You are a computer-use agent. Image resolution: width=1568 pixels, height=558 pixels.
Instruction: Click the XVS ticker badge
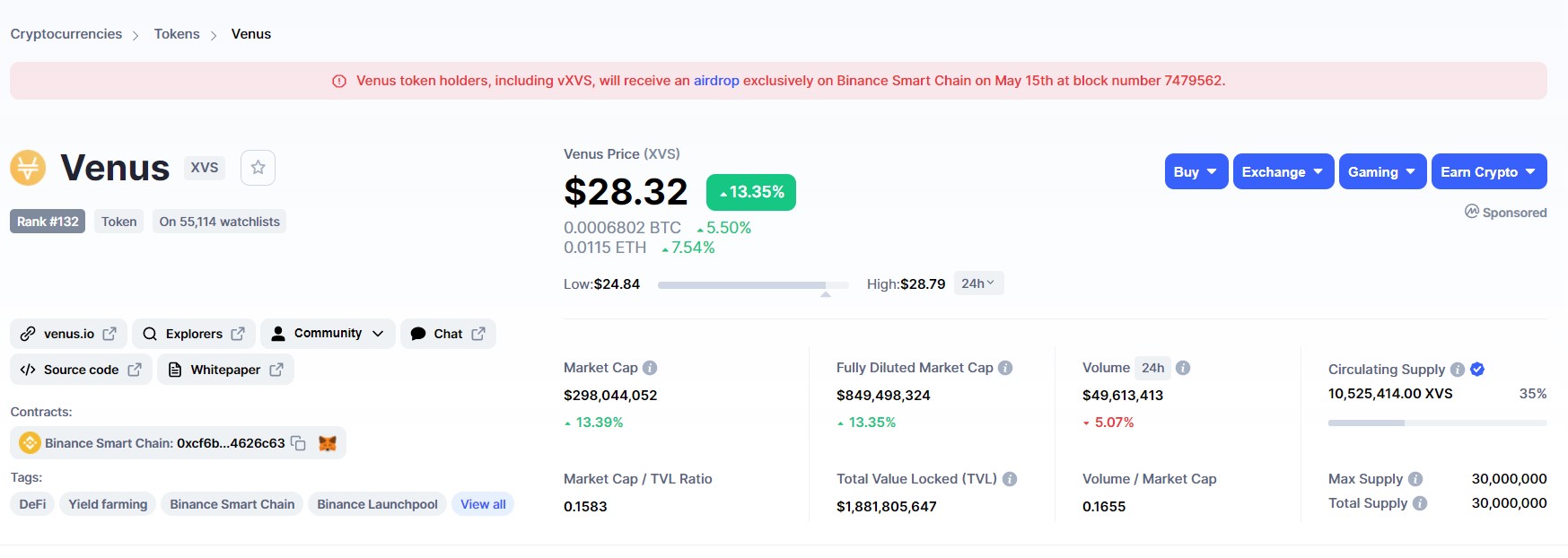click(205, 168)
